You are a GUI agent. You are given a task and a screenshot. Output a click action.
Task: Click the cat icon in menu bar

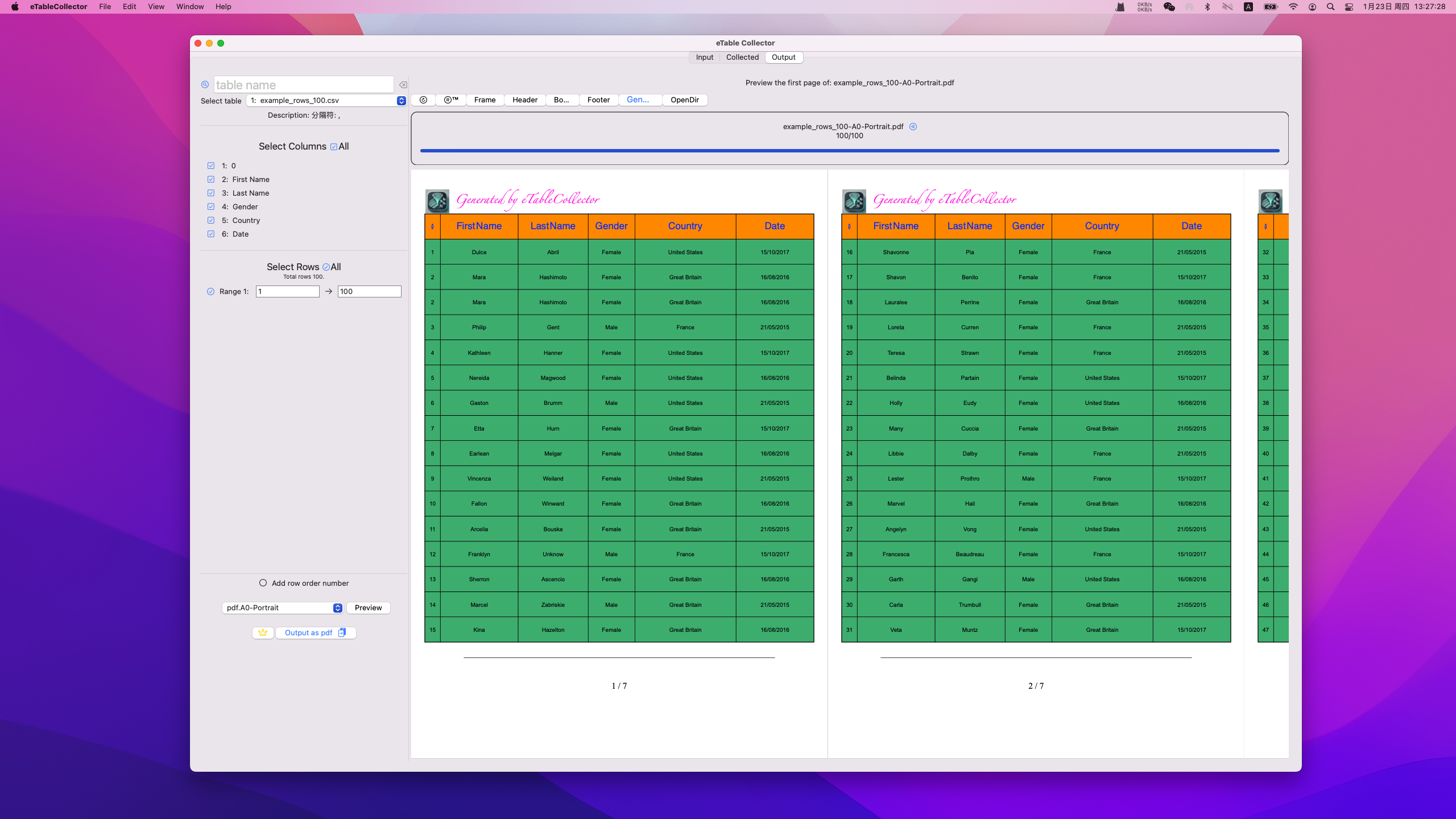pyautogui.click(x=1120, y=7)
